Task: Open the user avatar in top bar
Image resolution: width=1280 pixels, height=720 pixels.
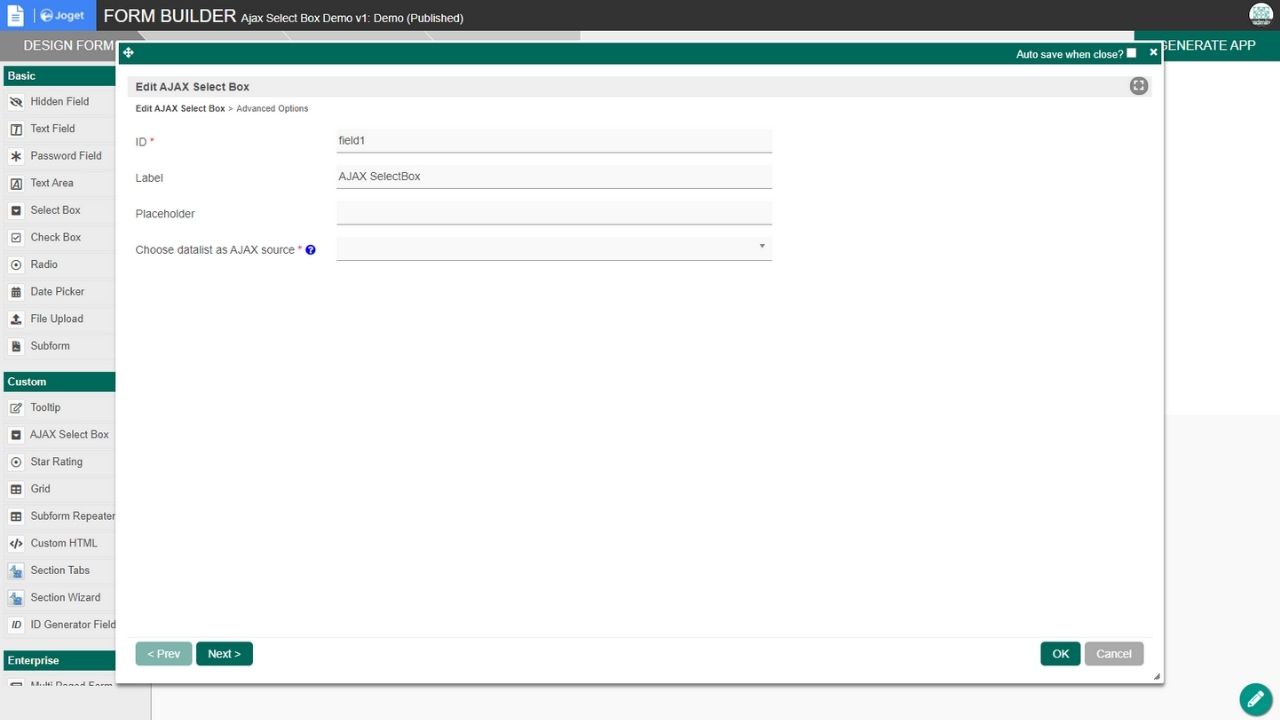Action: coord(1260,14)
